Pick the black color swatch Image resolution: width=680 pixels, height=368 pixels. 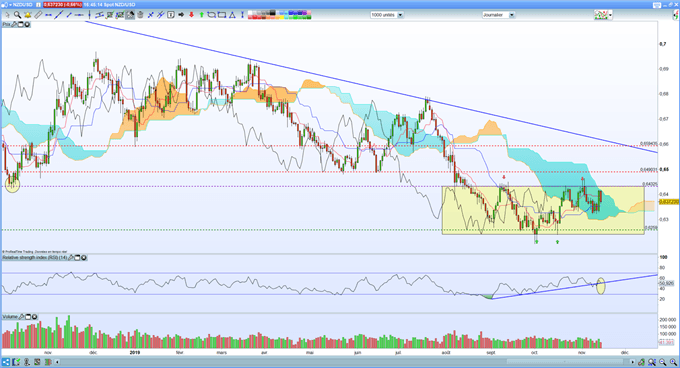pyautogui.click(x=272, y=13)
